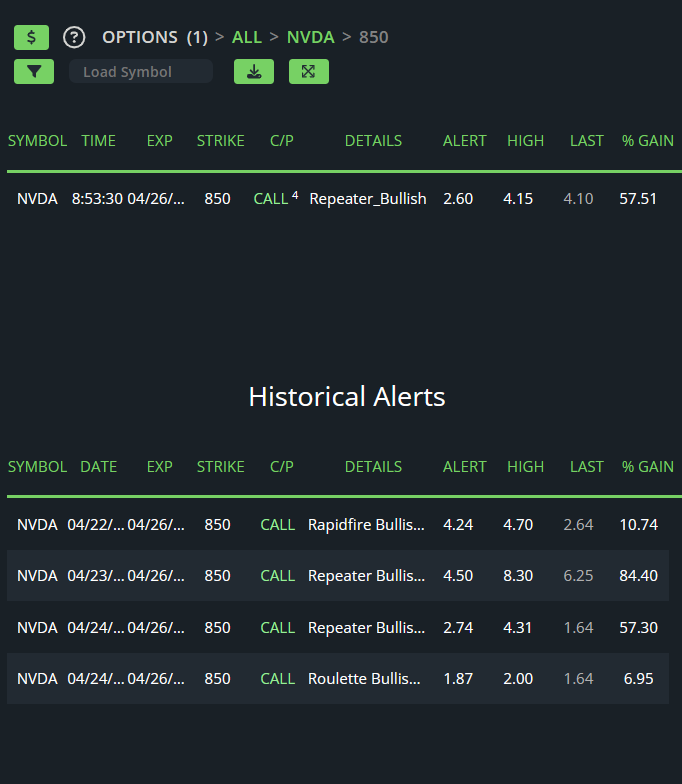The height and width of the screenshot is (784, 682).
Task: Click the historical gain value 84.40
Action: 638,576
